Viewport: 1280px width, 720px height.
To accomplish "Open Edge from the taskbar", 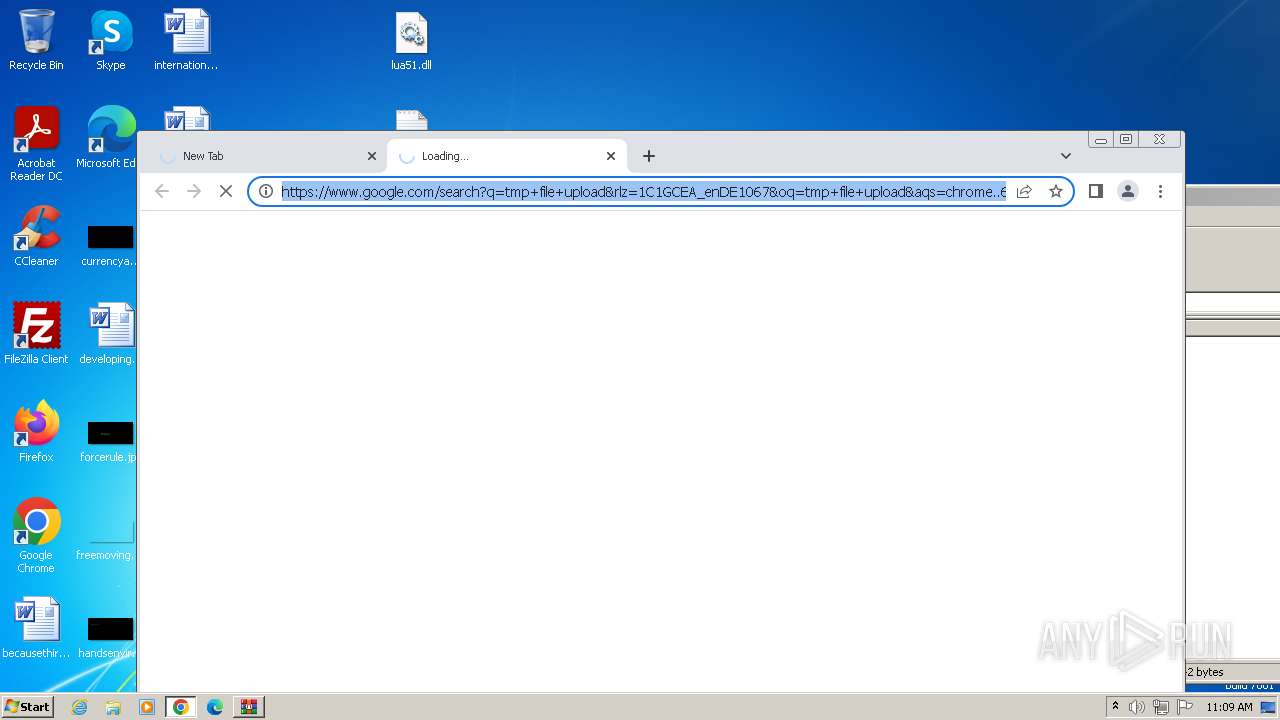I will tap(215, 707).
